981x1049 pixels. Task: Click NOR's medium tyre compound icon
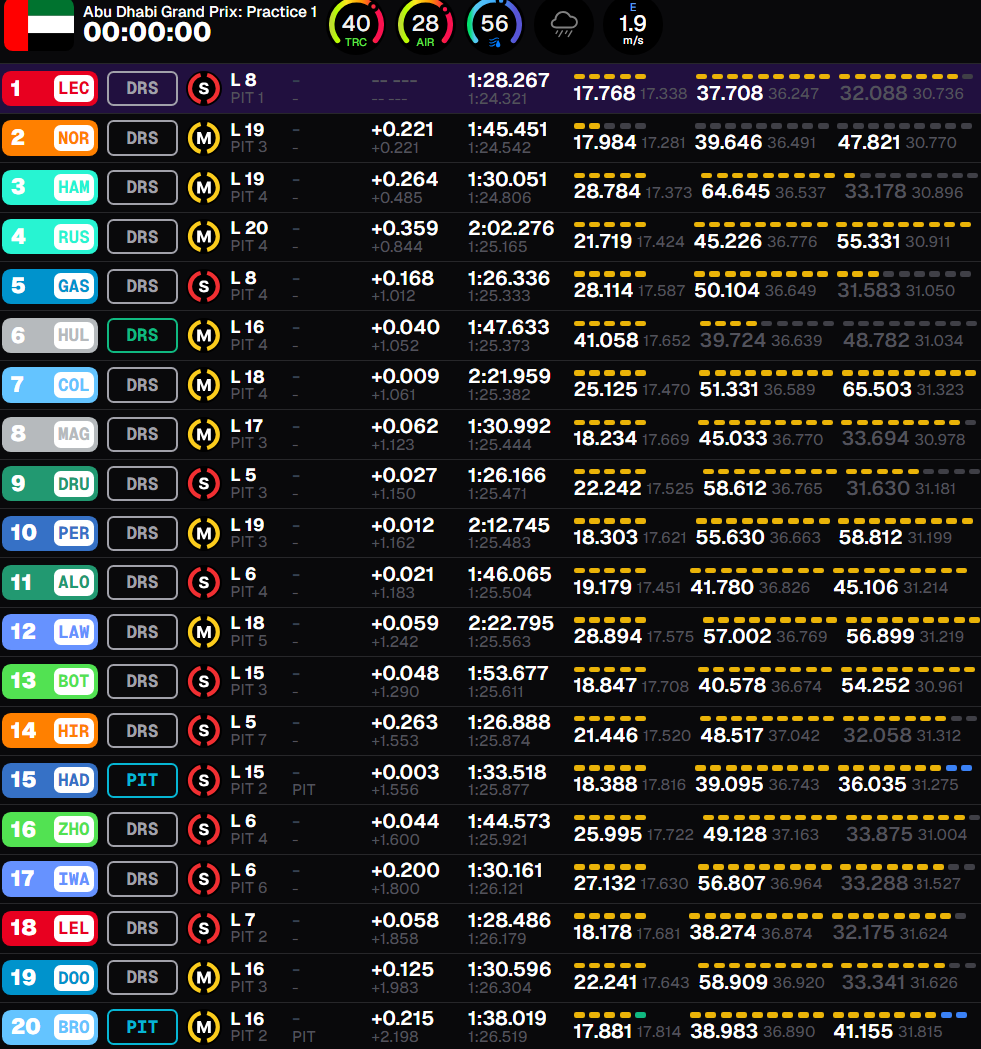click(204, 138)
